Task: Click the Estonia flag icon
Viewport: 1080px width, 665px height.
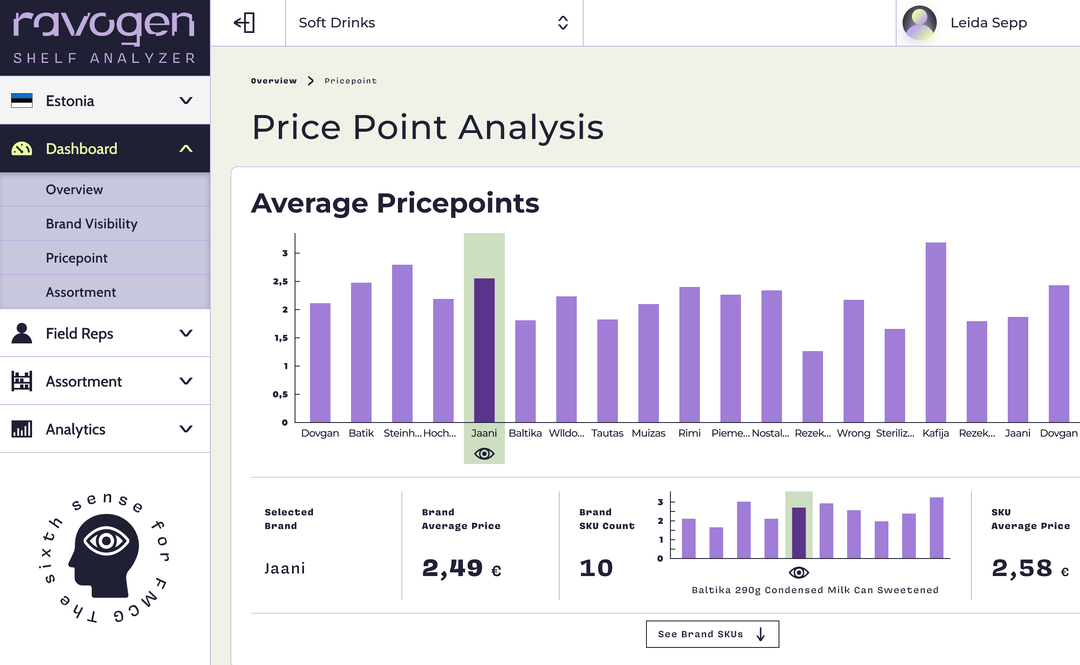Action: coord(22,101)
